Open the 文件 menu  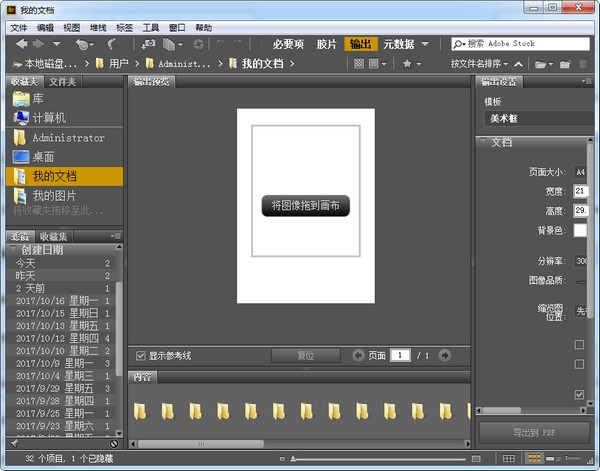click(19, 27)
